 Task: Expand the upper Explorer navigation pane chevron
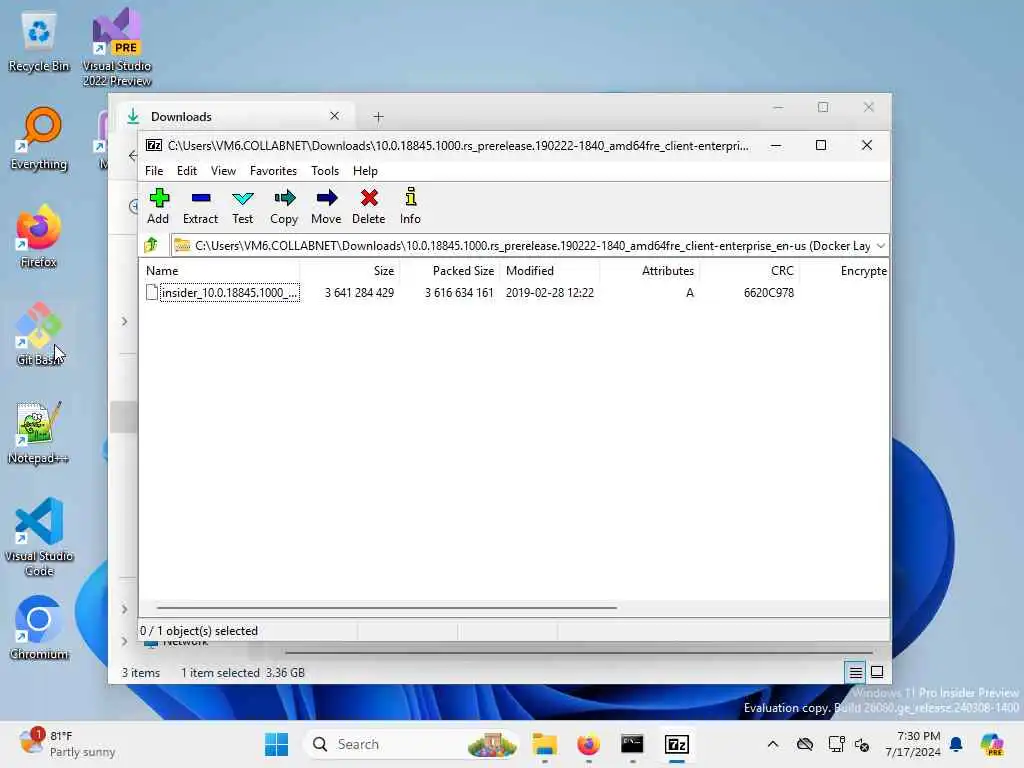point(124,321)
